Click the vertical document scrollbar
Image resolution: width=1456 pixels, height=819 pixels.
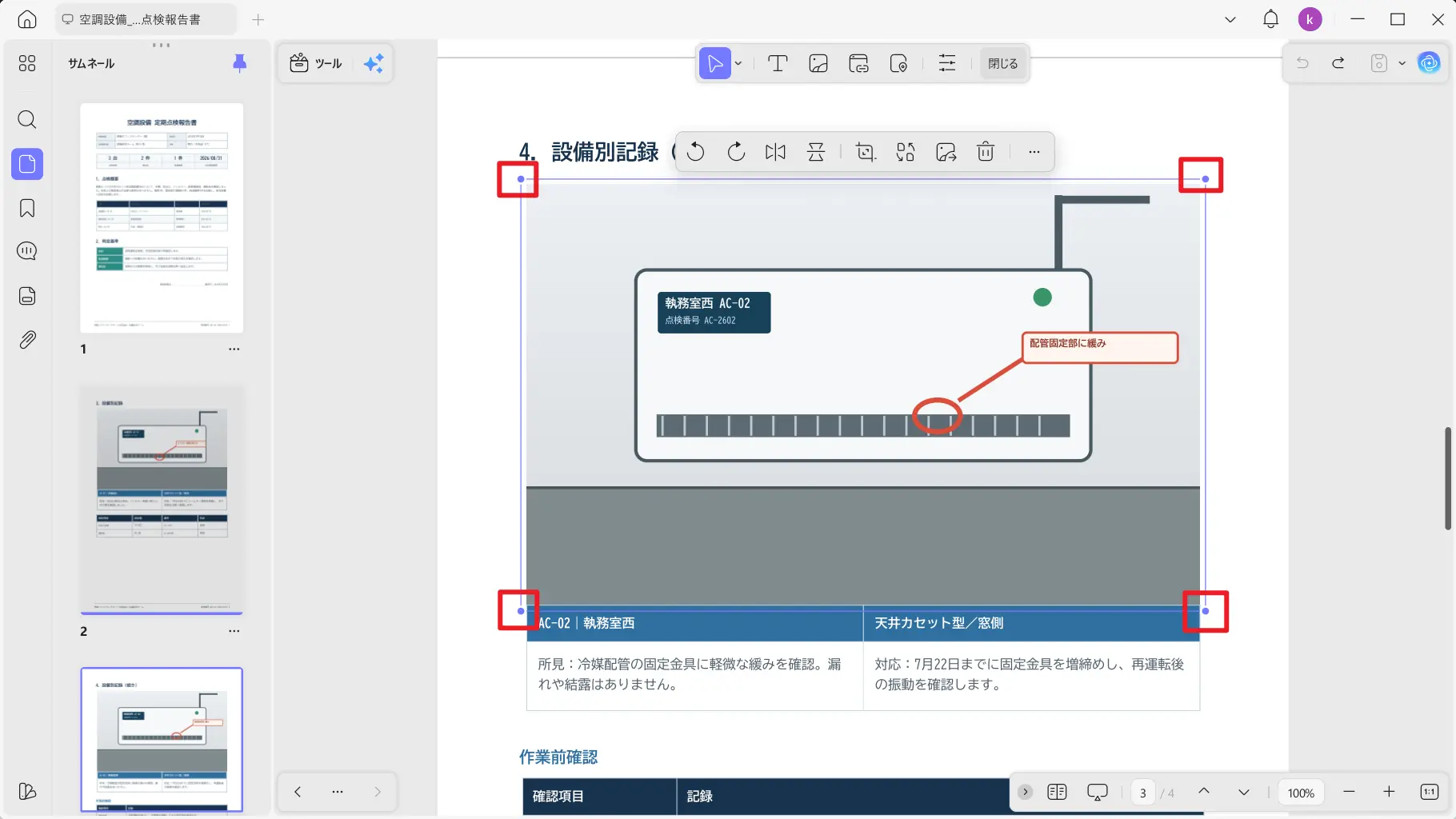click(x=1448, y=478)
